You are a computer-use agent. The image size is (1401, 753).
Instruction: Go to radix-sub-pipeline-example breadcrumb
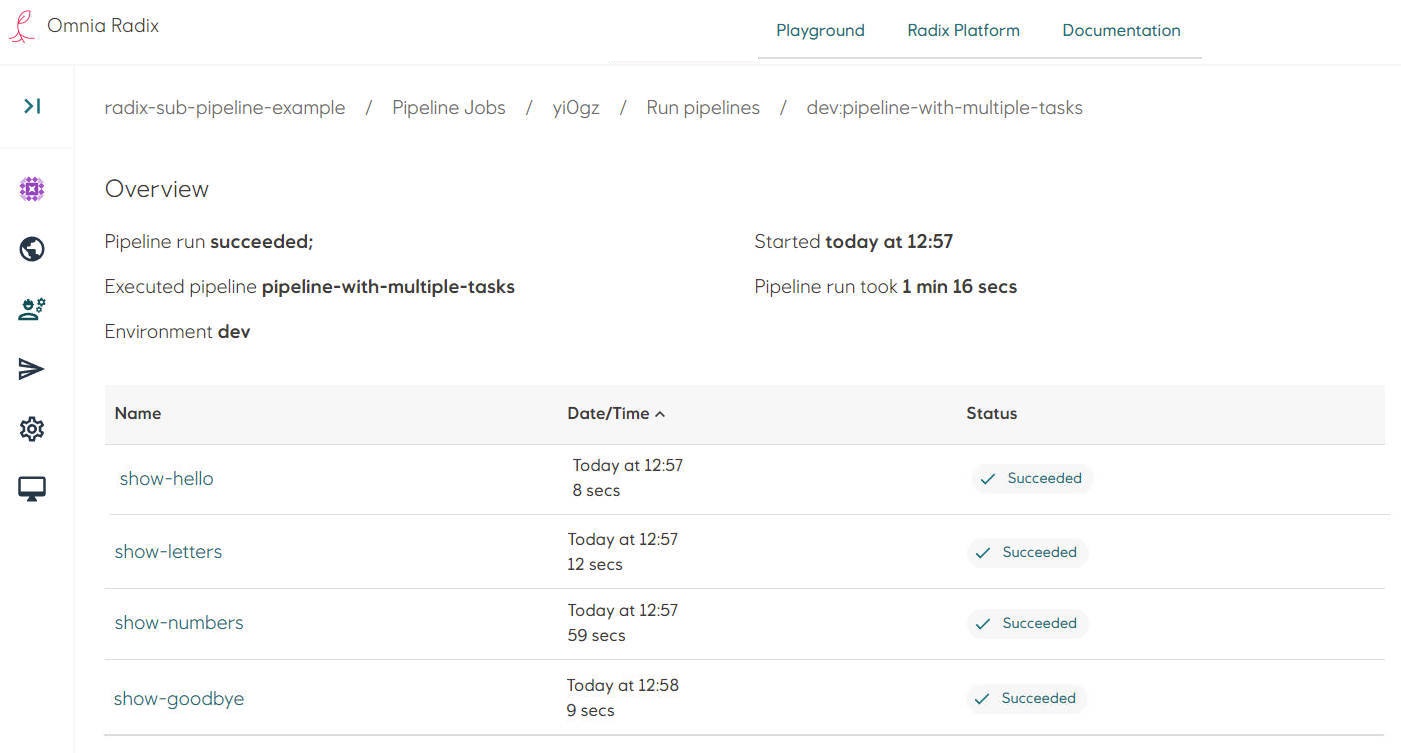[225, 108]
